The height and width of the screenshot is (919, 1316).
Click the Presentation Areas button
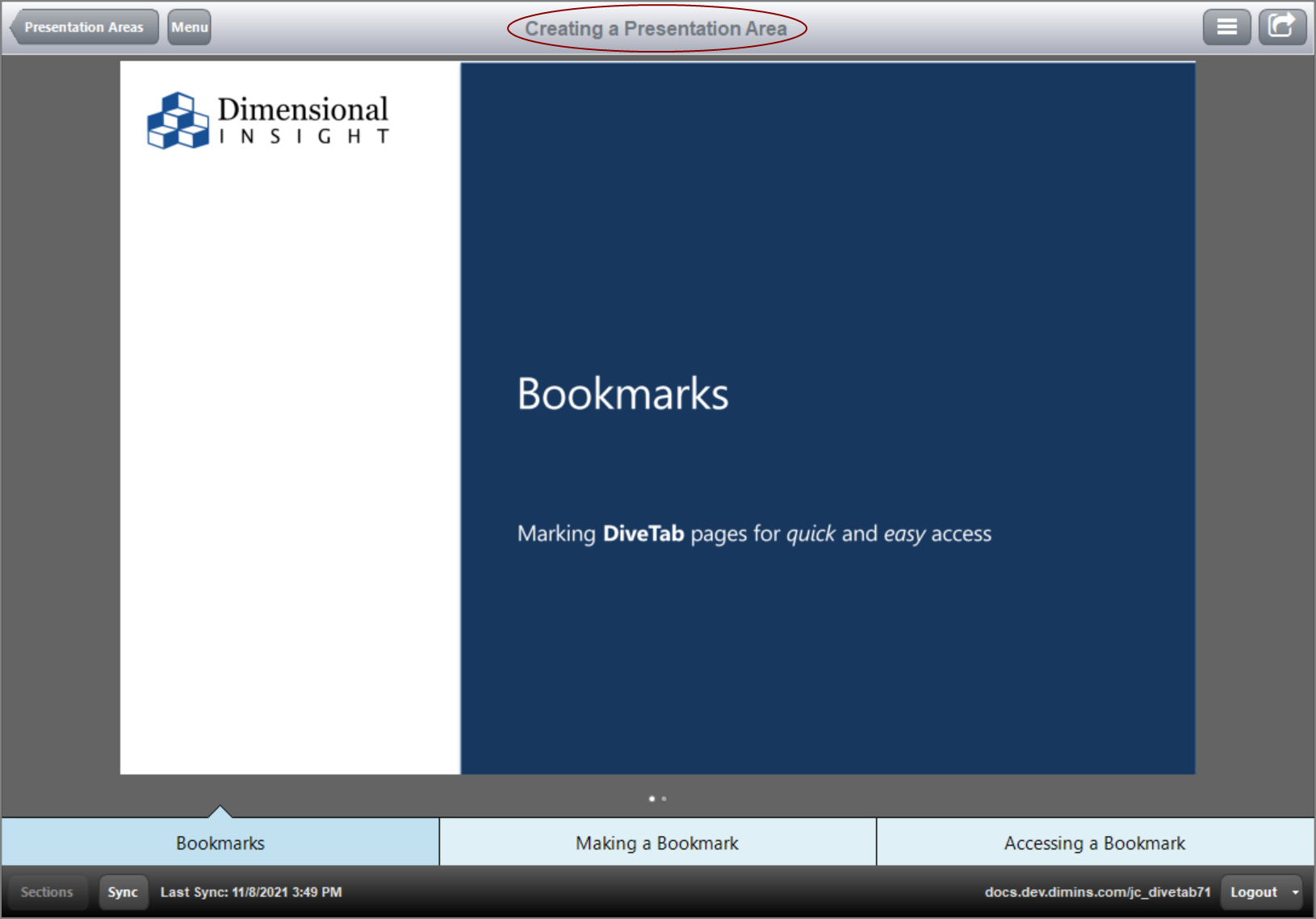coord(84,26)
